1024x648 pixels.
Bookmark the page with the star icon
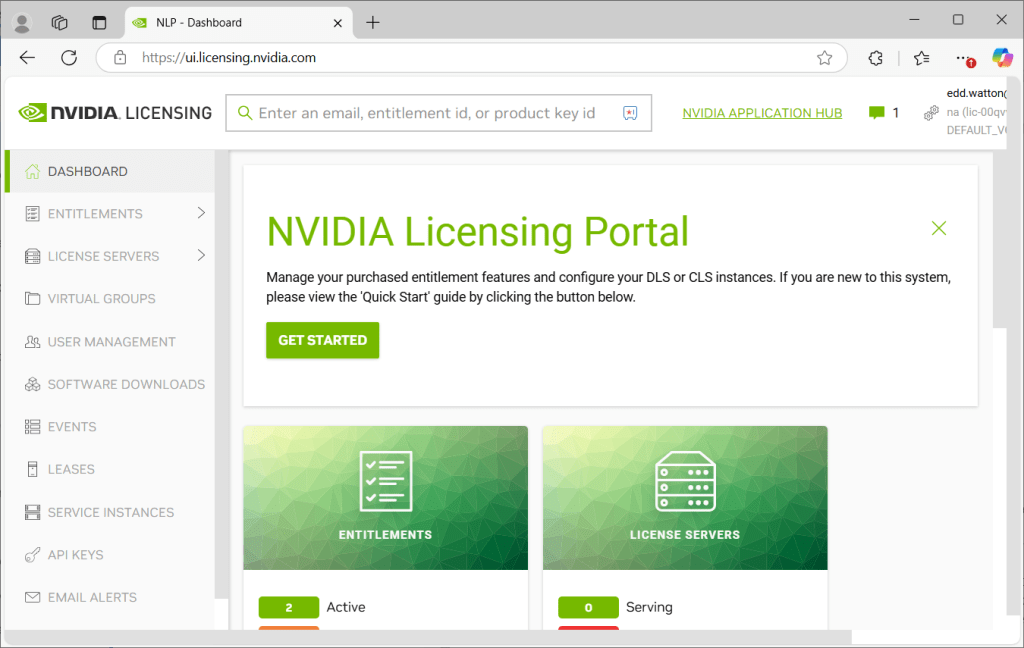[824, 58]
